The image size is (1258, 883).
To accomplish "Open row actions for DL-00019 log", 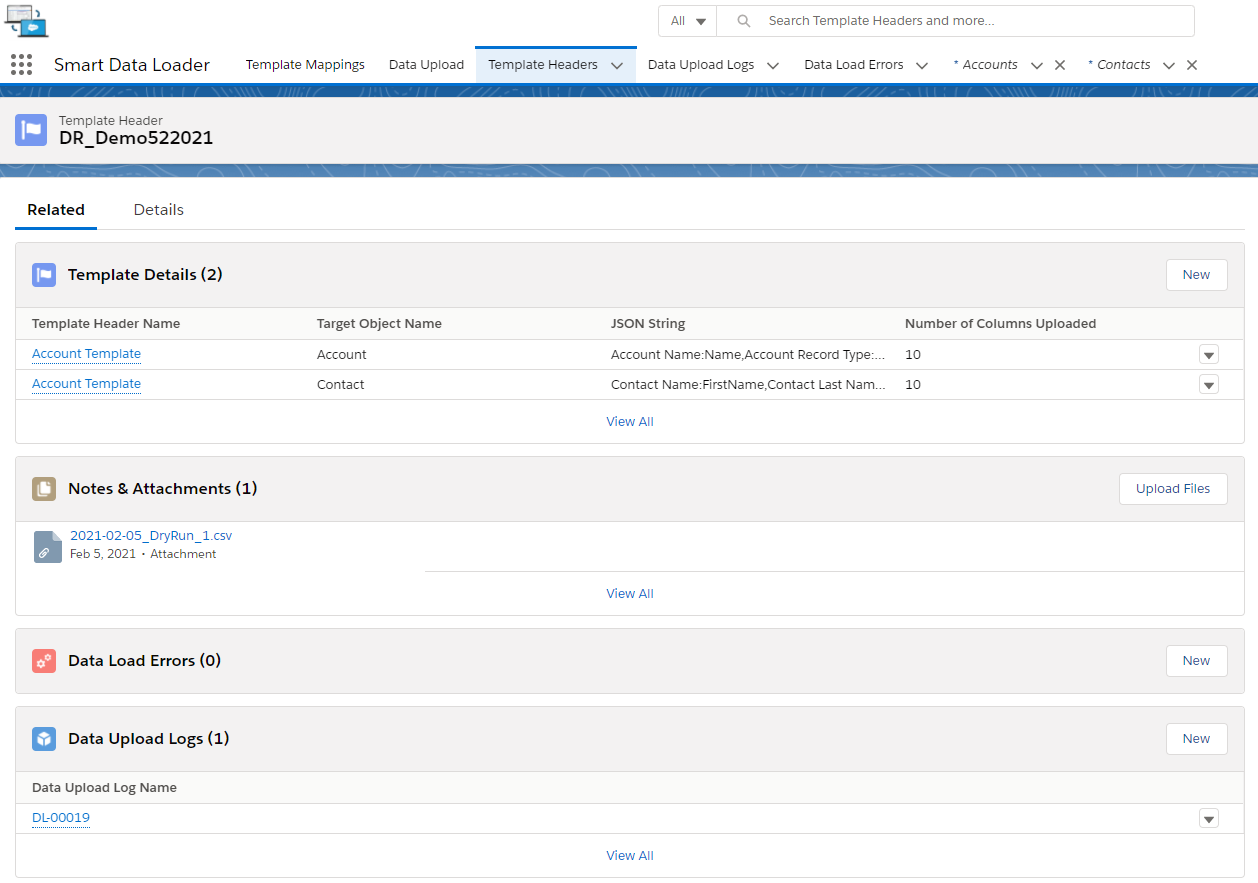I will coord(1209,819).
